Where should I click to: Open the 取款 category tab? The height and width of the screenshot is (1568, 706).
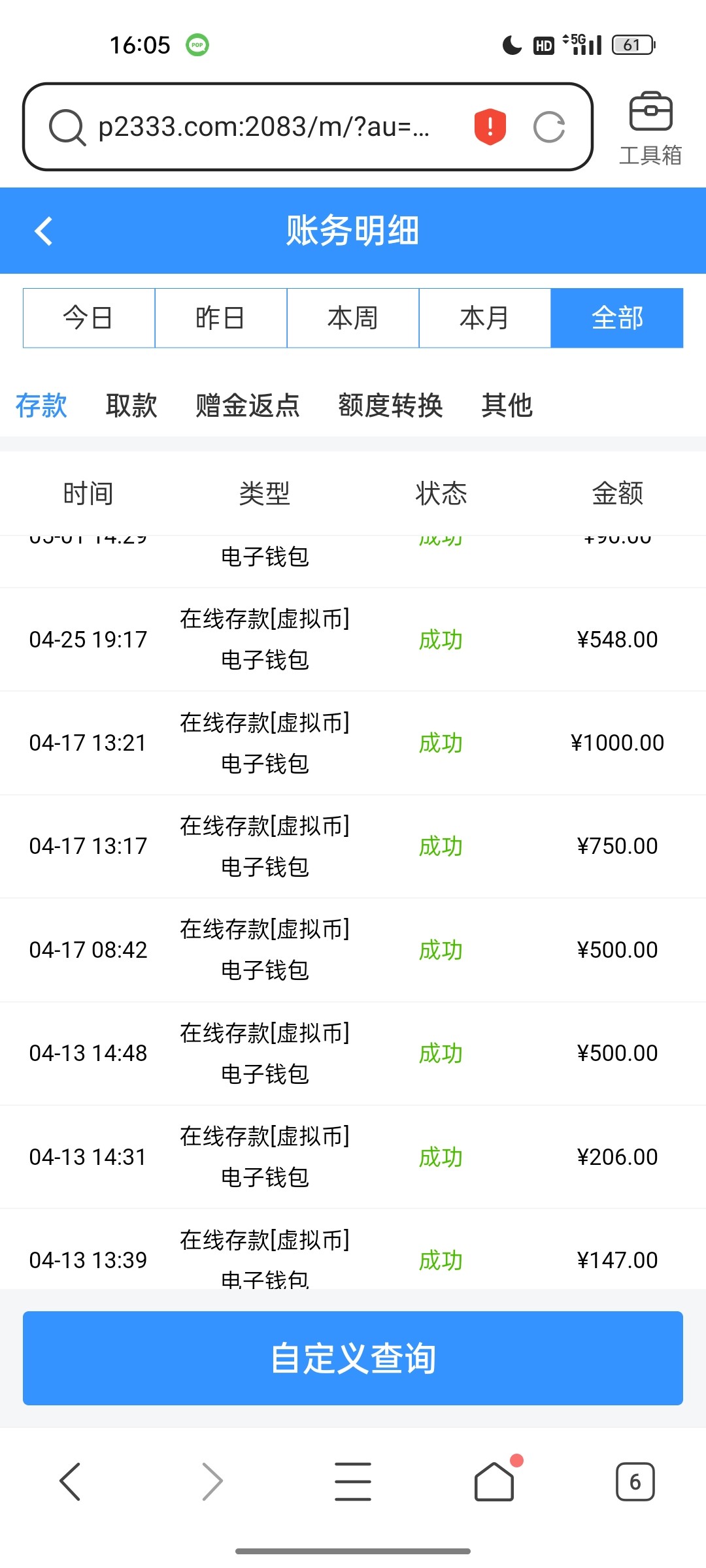pos(131,406)
